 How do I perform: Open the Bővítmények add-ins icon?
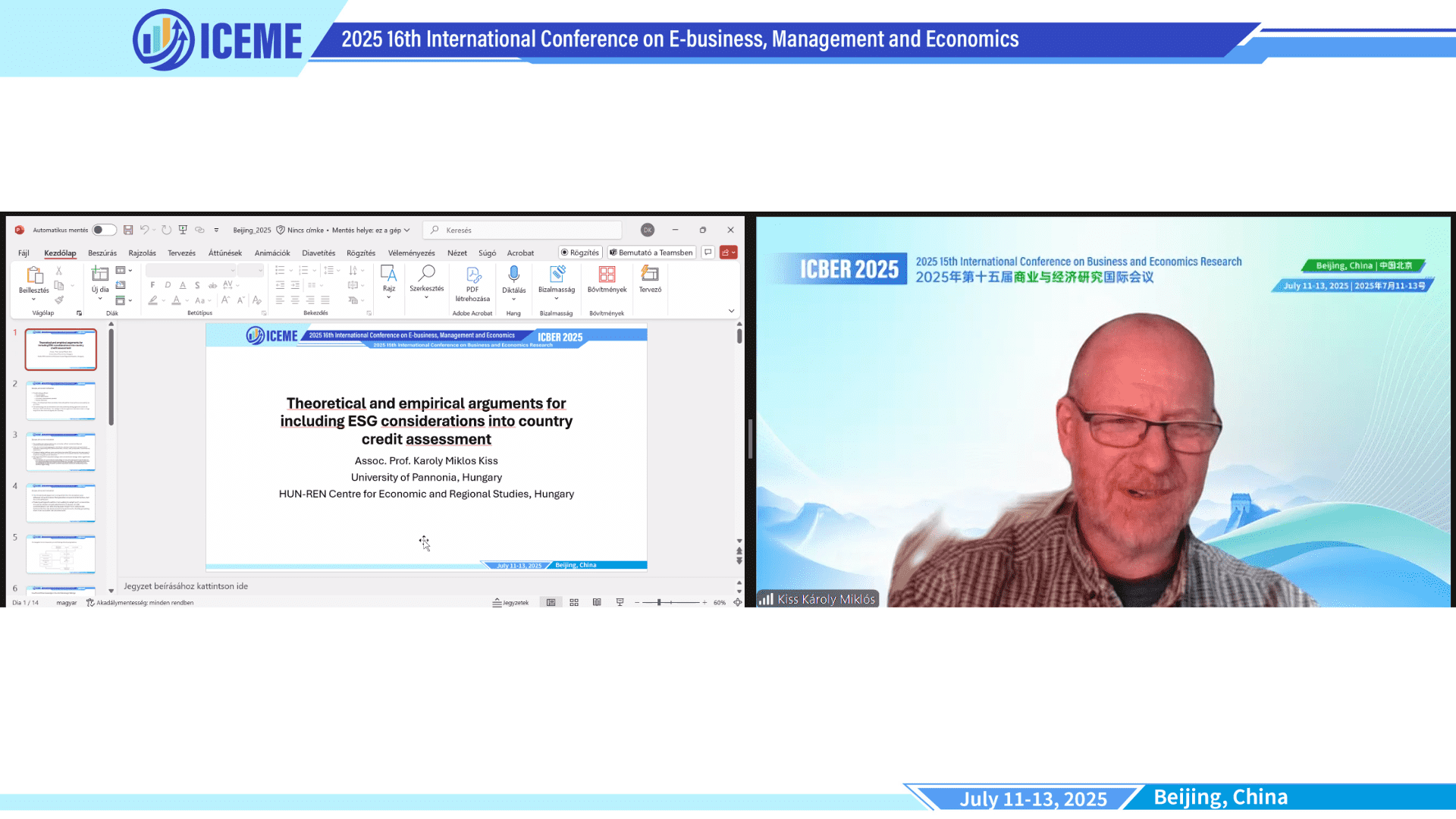607,274
